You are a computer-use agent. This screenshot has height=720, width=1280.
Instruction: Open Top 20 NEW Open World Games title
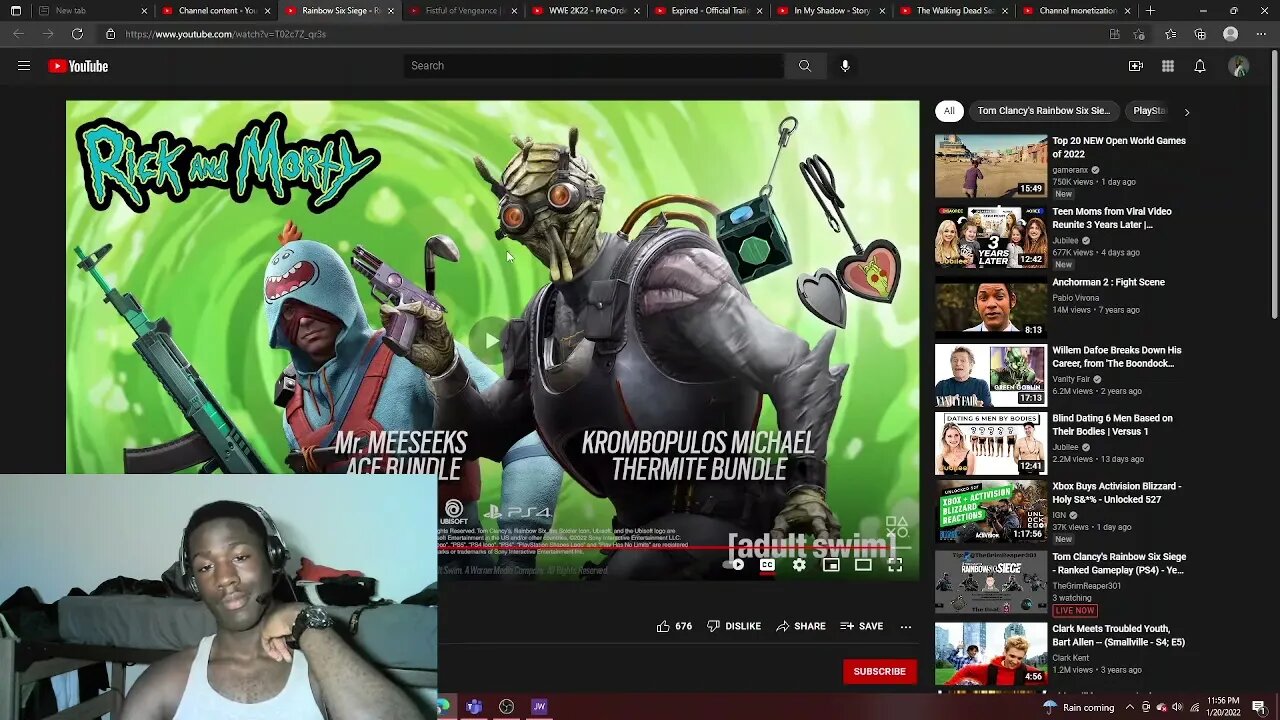pyautogui.click(x=1119, y=147)
